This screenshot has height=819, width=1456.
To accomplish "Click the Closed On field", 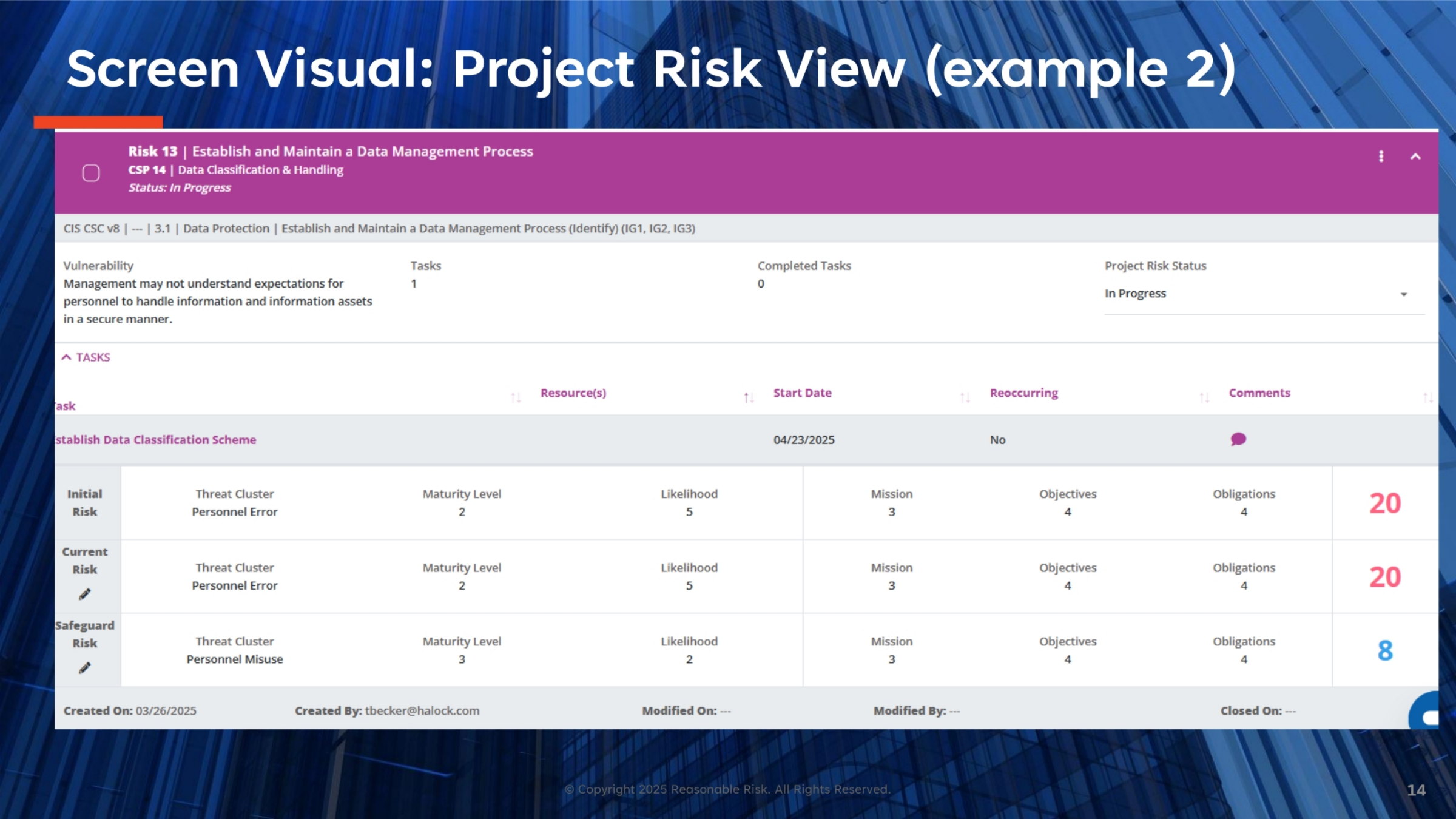I will (1258, 711).
